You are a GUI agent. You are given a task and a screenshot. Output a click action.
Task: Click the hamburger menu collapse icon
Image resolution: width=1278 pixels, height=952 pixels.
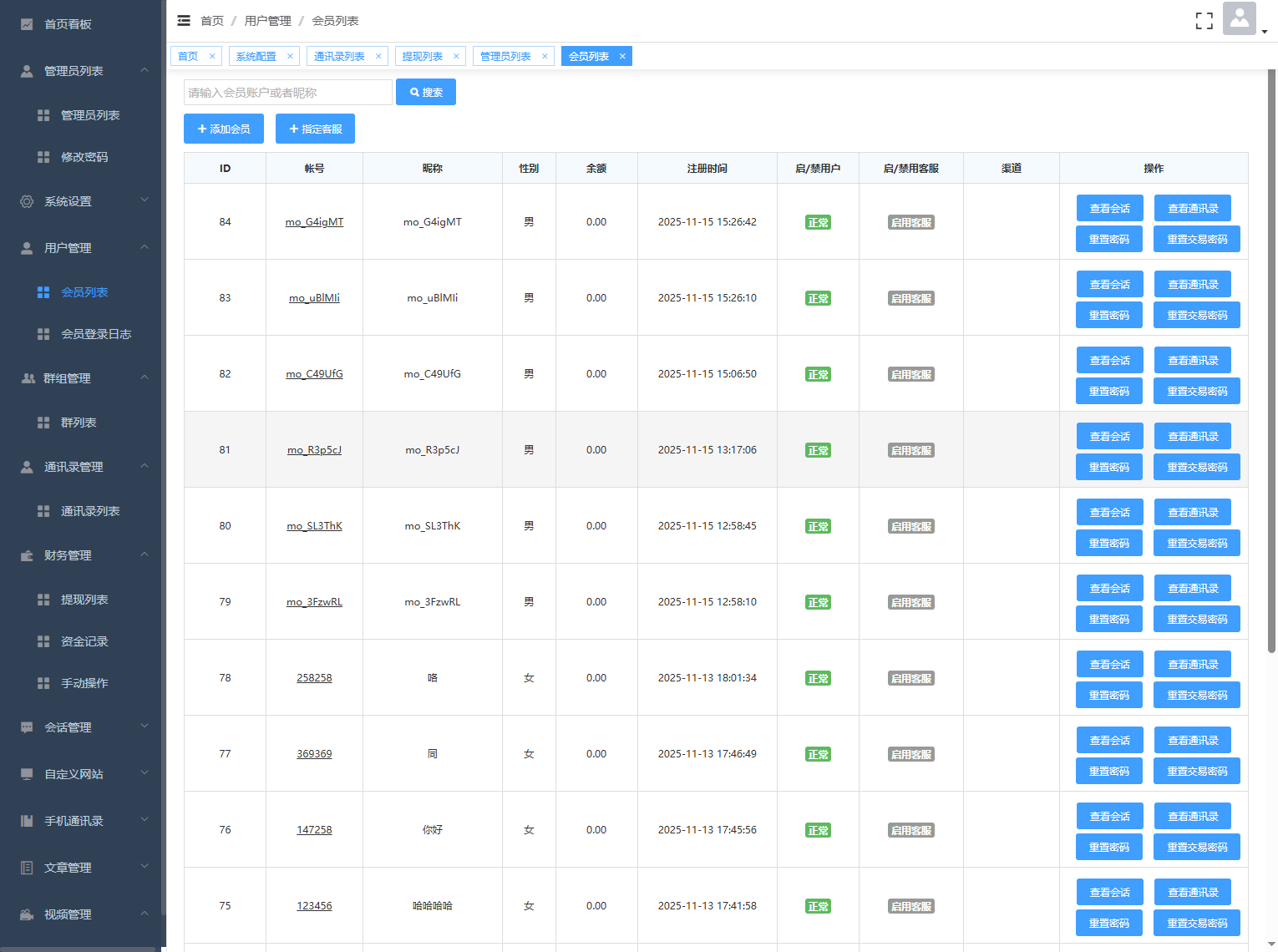click(x=184, y=21)
